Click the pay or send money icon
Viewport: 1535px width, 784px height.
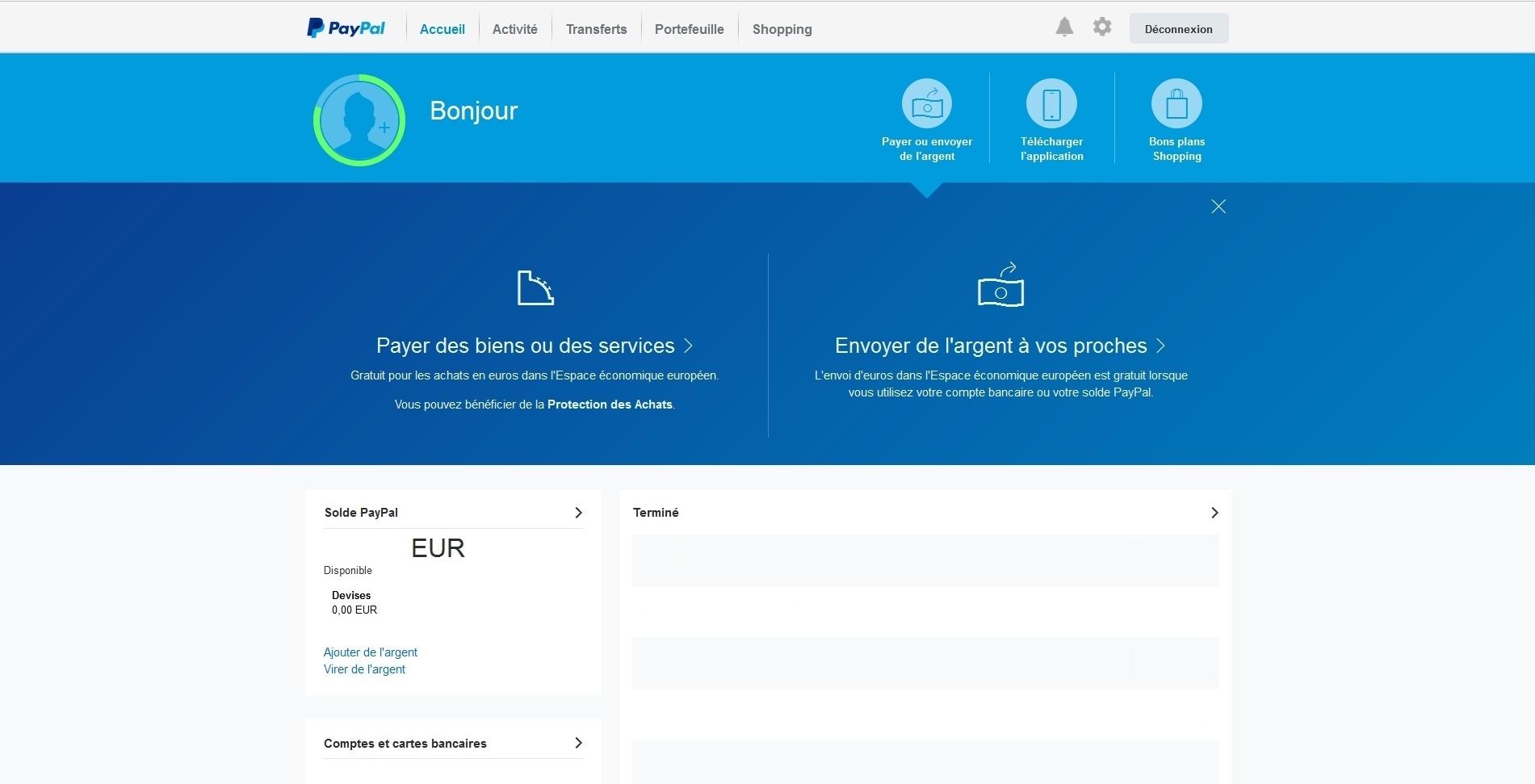[x=927, y=103]
